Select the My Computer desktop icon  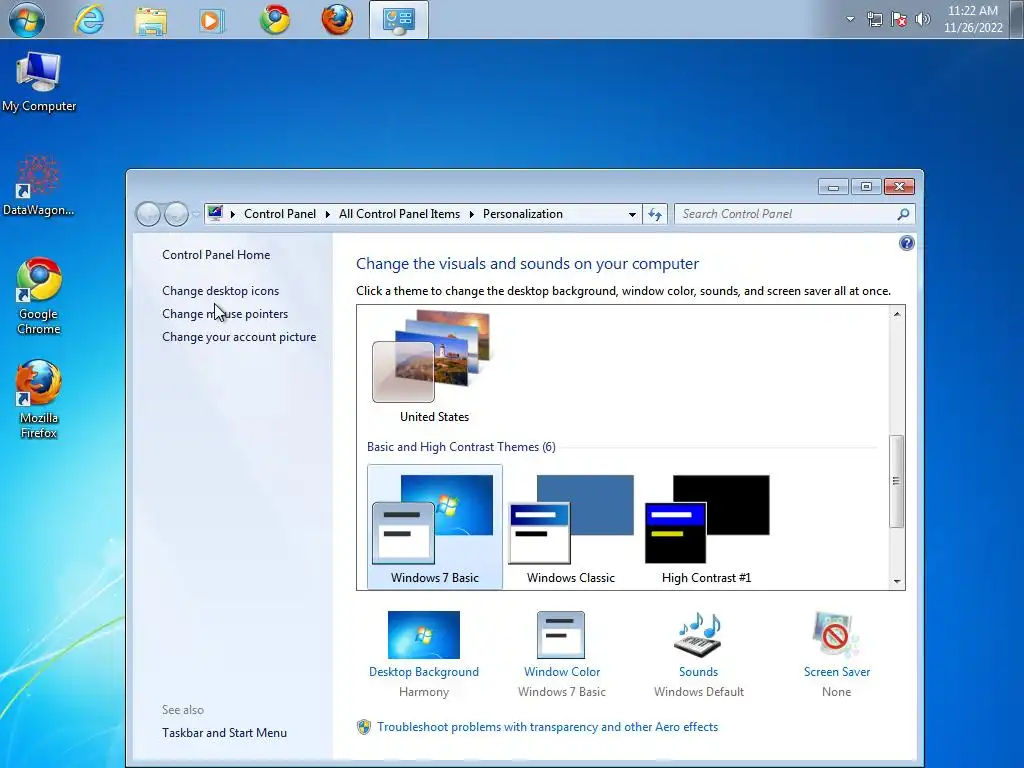(39, 82)
